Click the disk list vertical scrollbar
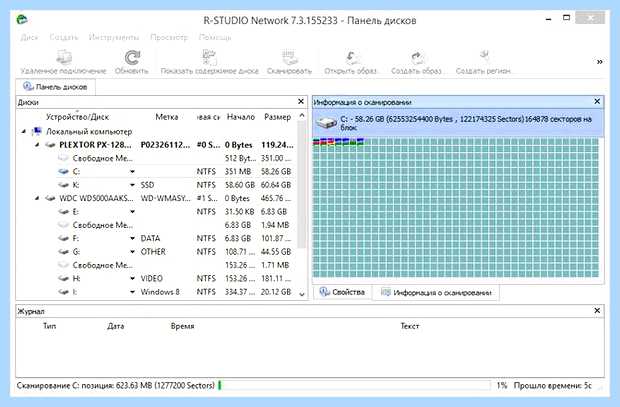 coord(302,184)
